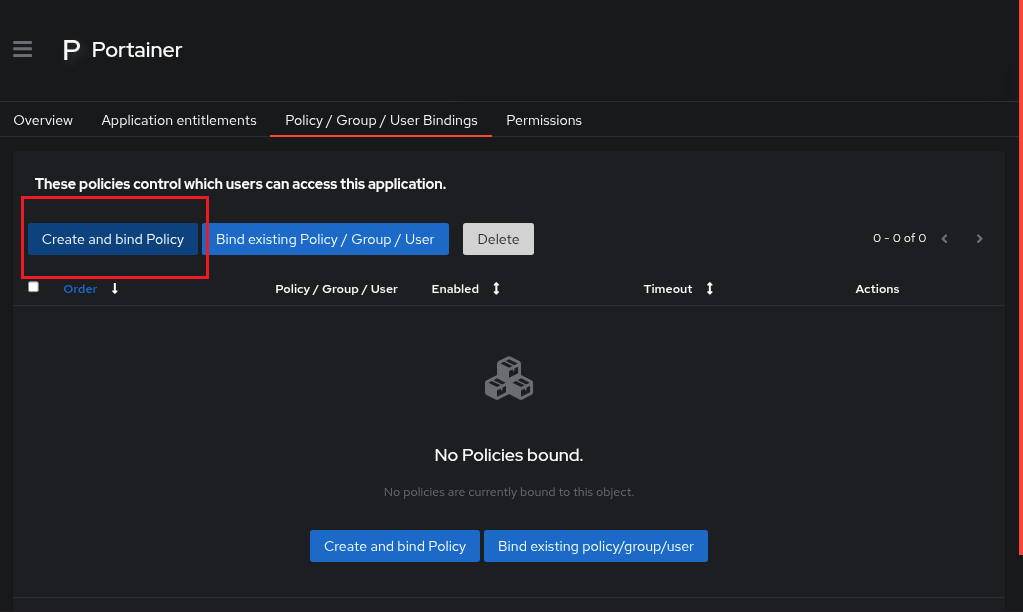
Task: Toggle the select-all rows checkbox
Action: pyautogui.click(x=33, y=286)
